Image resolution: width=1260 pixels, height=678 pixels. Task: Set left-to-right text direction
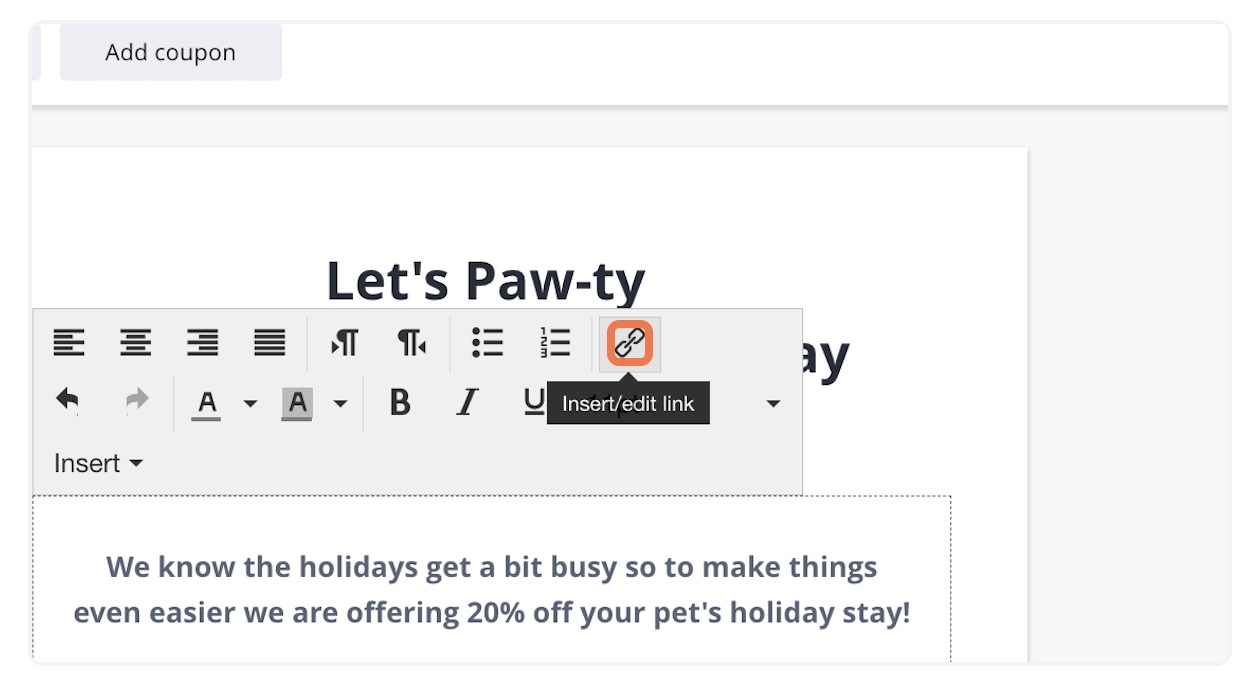[x=344, y=344]
